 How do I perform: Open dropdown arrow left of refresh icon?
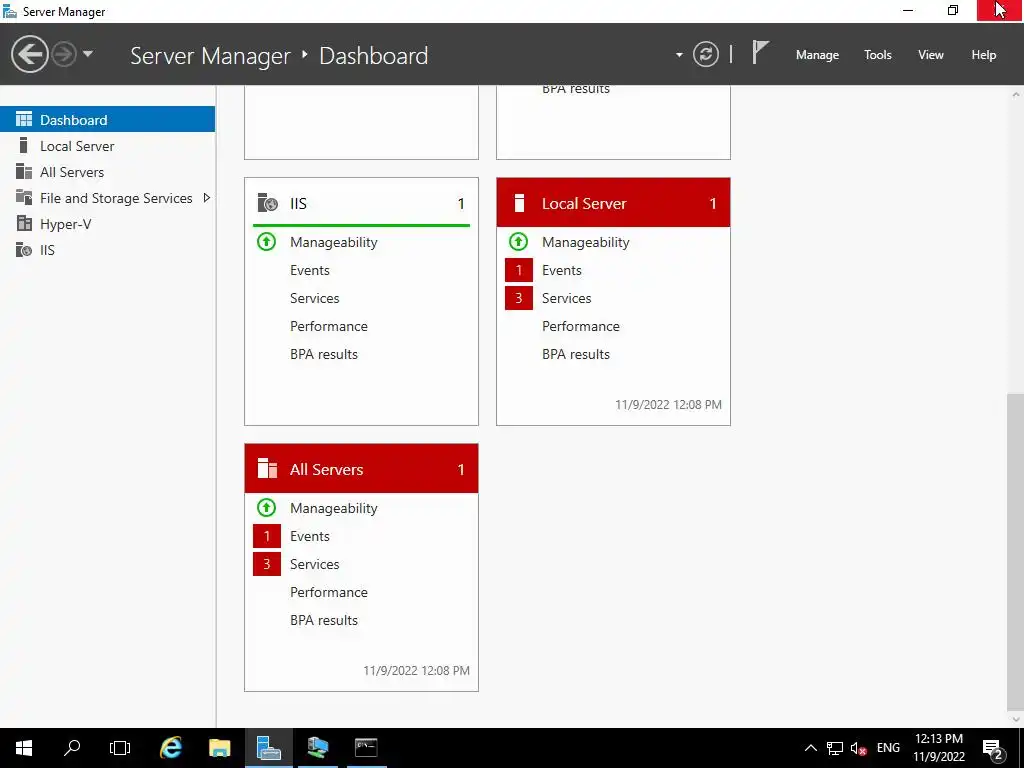tap(679, 55)
